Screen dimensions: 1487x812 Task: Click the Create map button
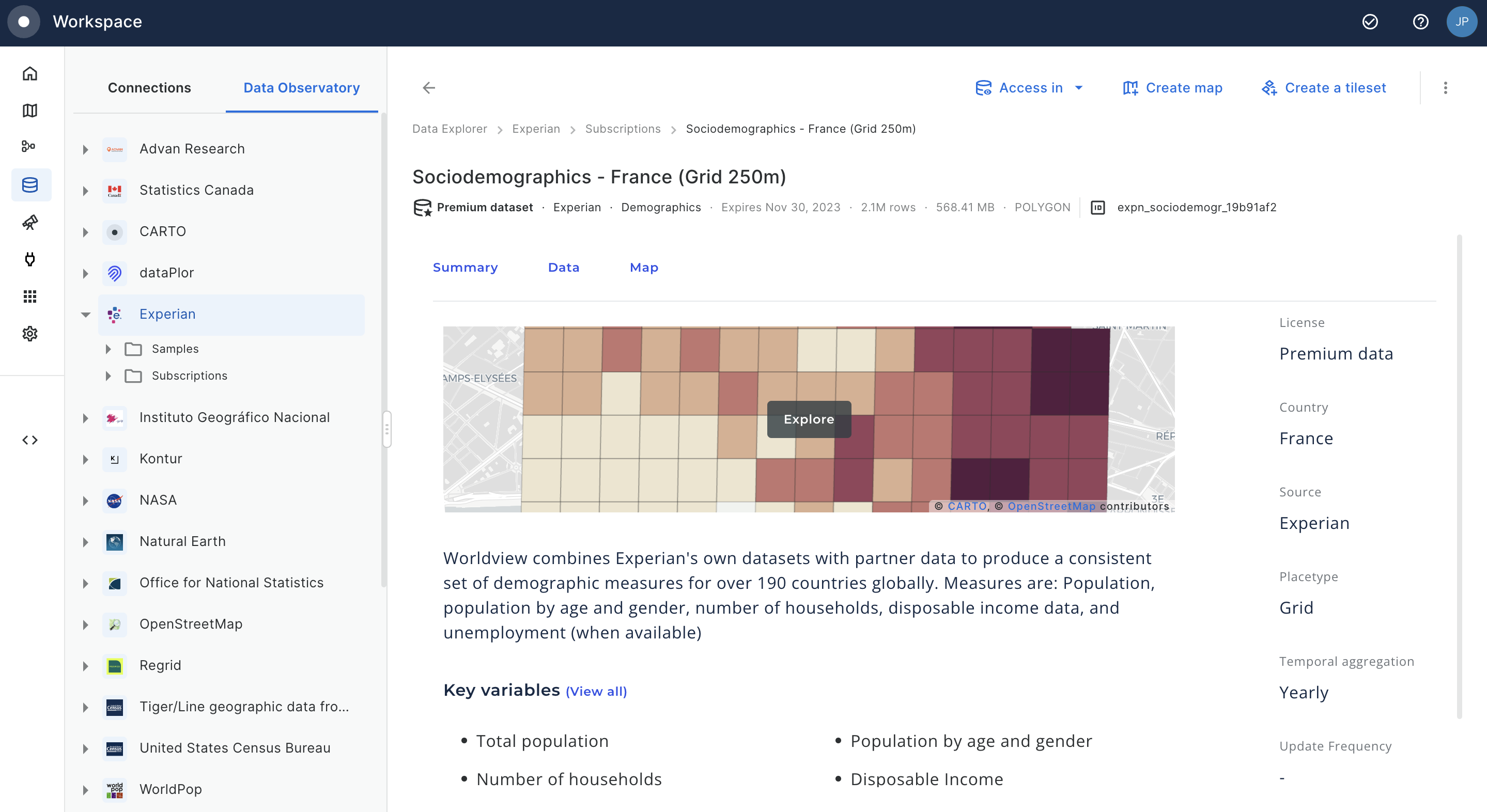pyautogui.click(x=1172, y=88)
